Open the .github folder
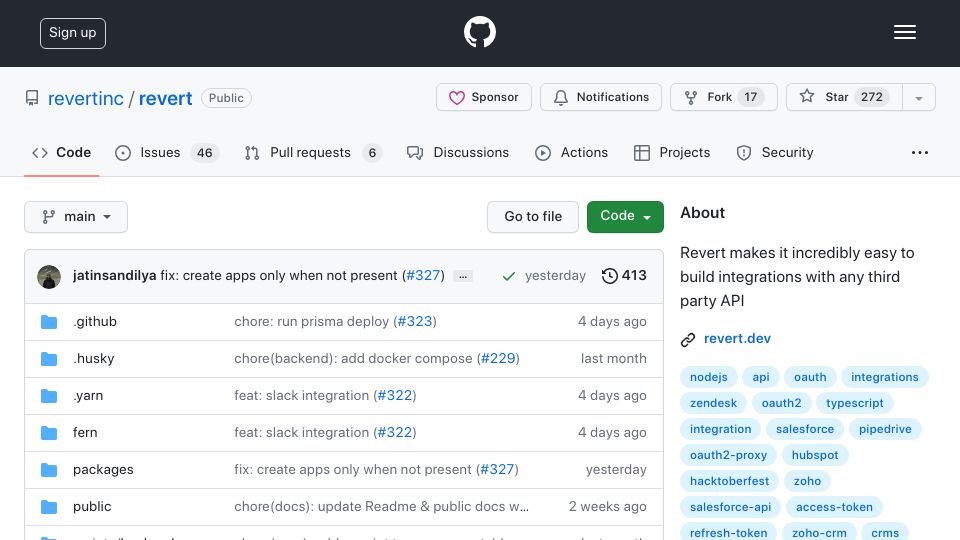The width and height of the screenshot is (960, 540). [x=95, y=321]
